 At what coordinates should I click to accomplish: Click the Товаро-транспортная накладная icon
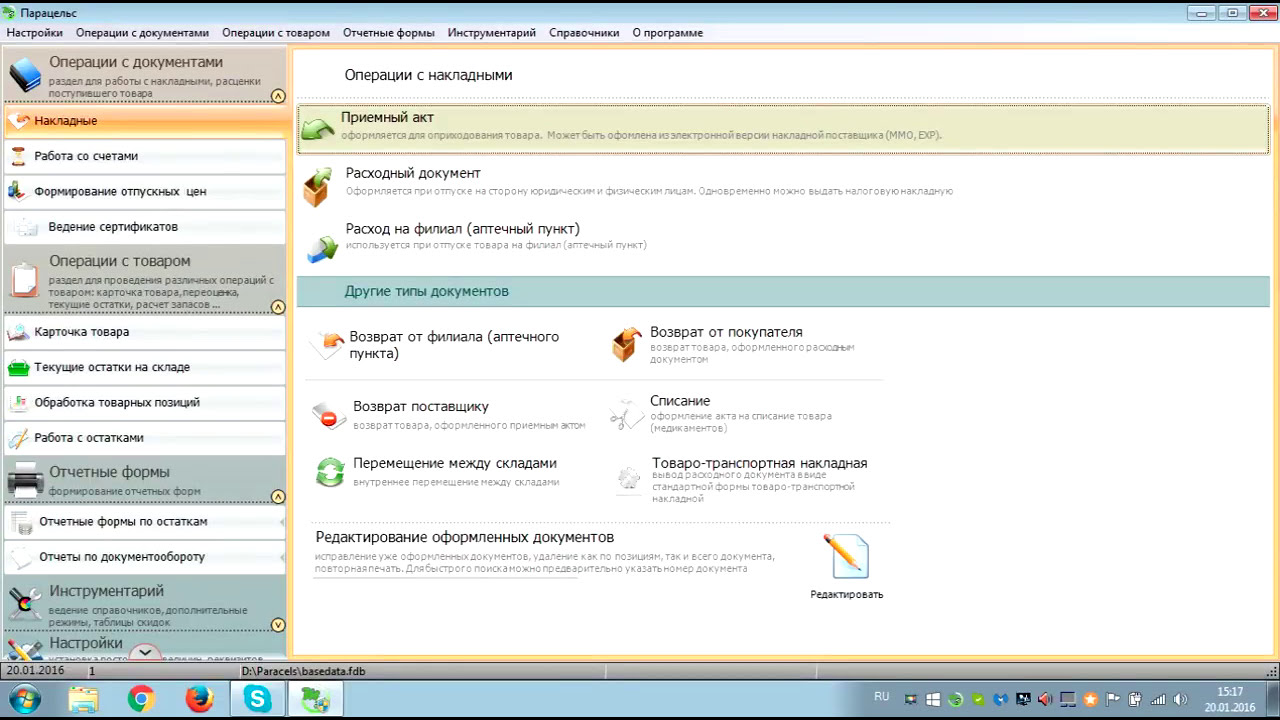(628, 478)
